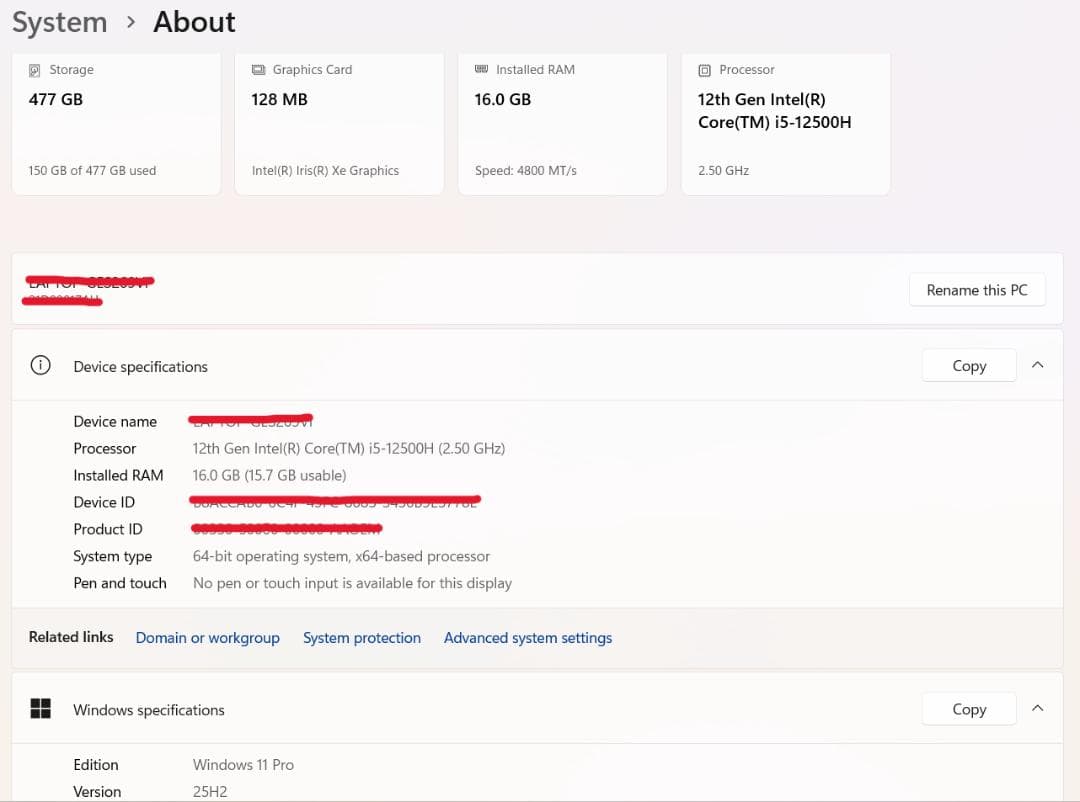
Task: Open Domain or workgroup link
Action: tap(207, 638)
